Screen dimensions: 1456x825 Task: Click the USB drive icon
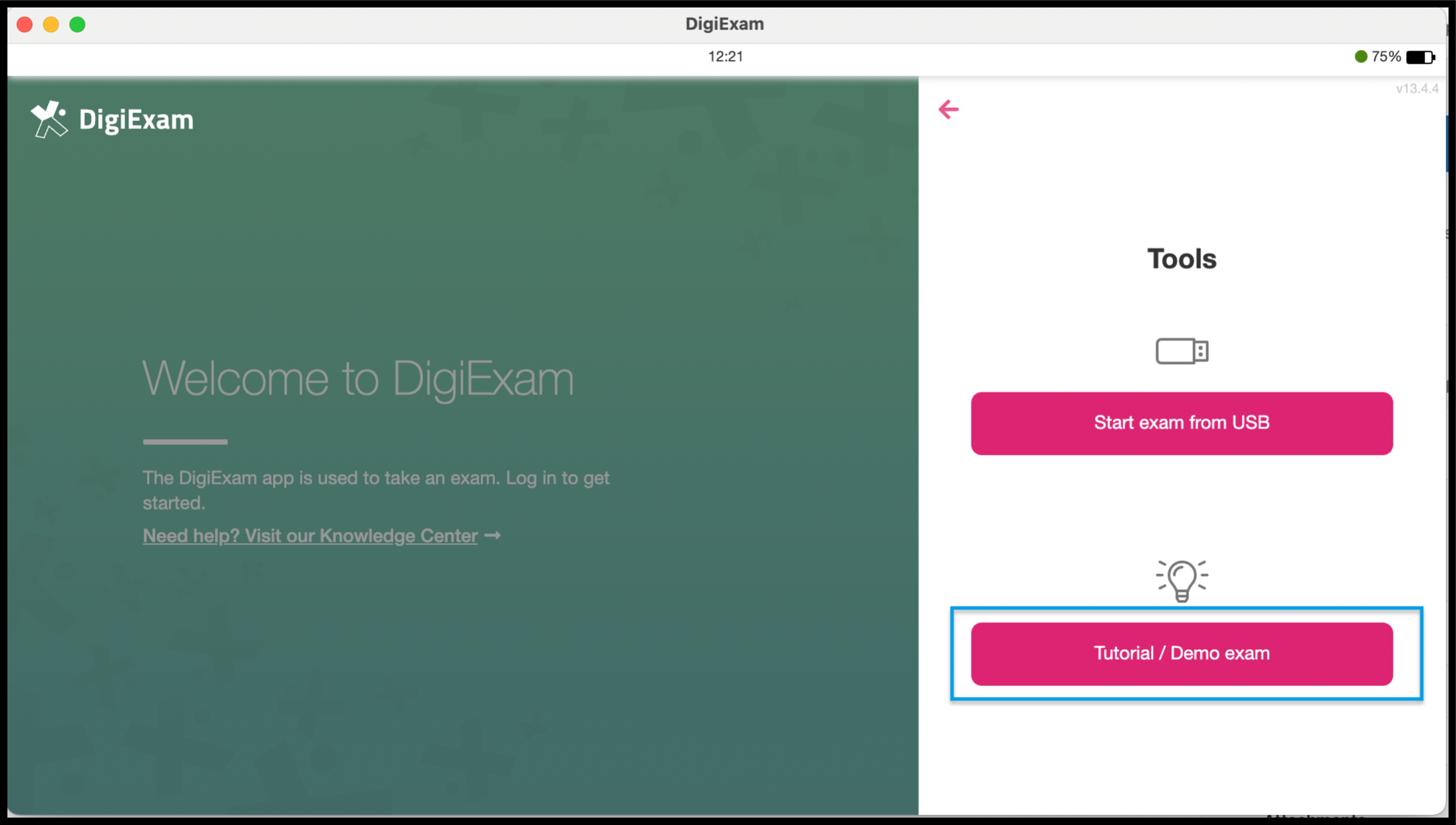(1182, 351)
